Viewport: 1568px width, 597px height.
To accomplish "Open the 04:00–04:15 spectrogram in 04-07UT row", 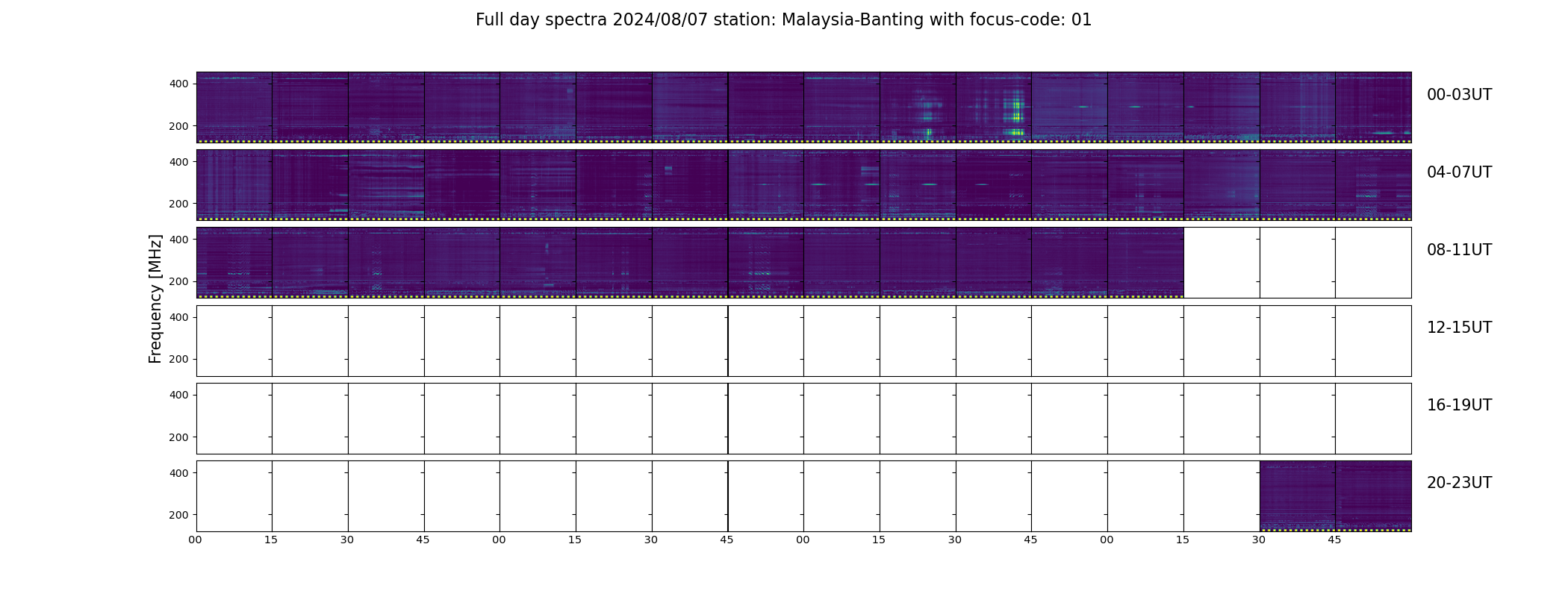I will pyautogui.click(x=234, y=185).
